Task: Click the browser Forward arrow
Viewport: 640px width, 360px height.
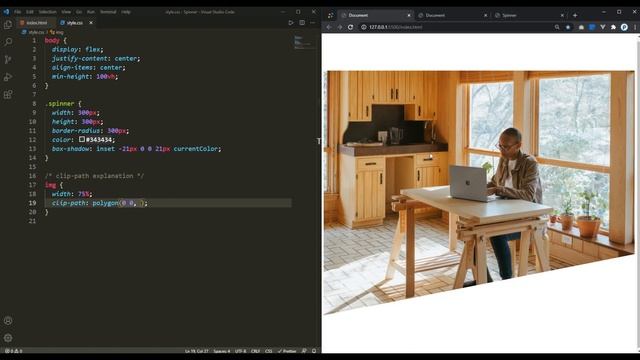Action: 340,27
